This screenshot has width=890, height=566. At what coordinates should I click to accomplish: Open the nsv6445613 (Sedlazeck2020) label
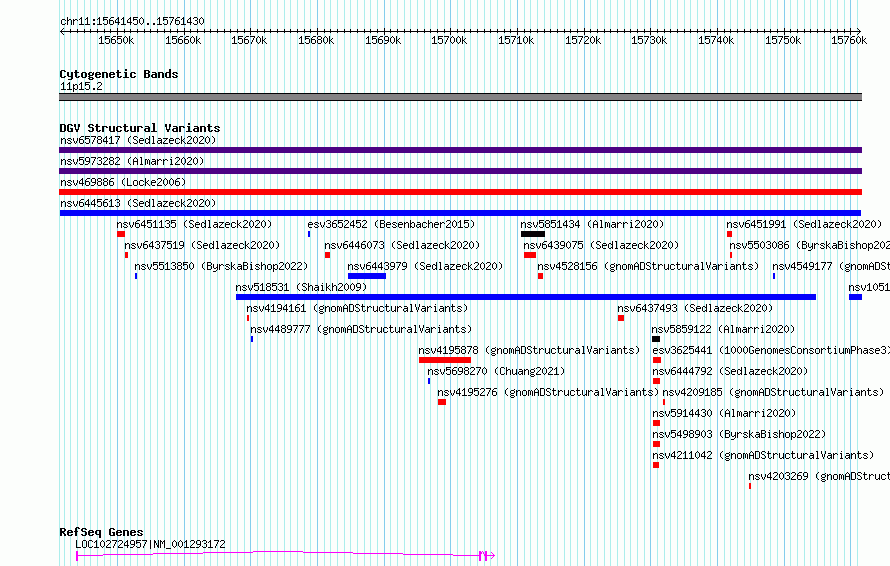138,203
